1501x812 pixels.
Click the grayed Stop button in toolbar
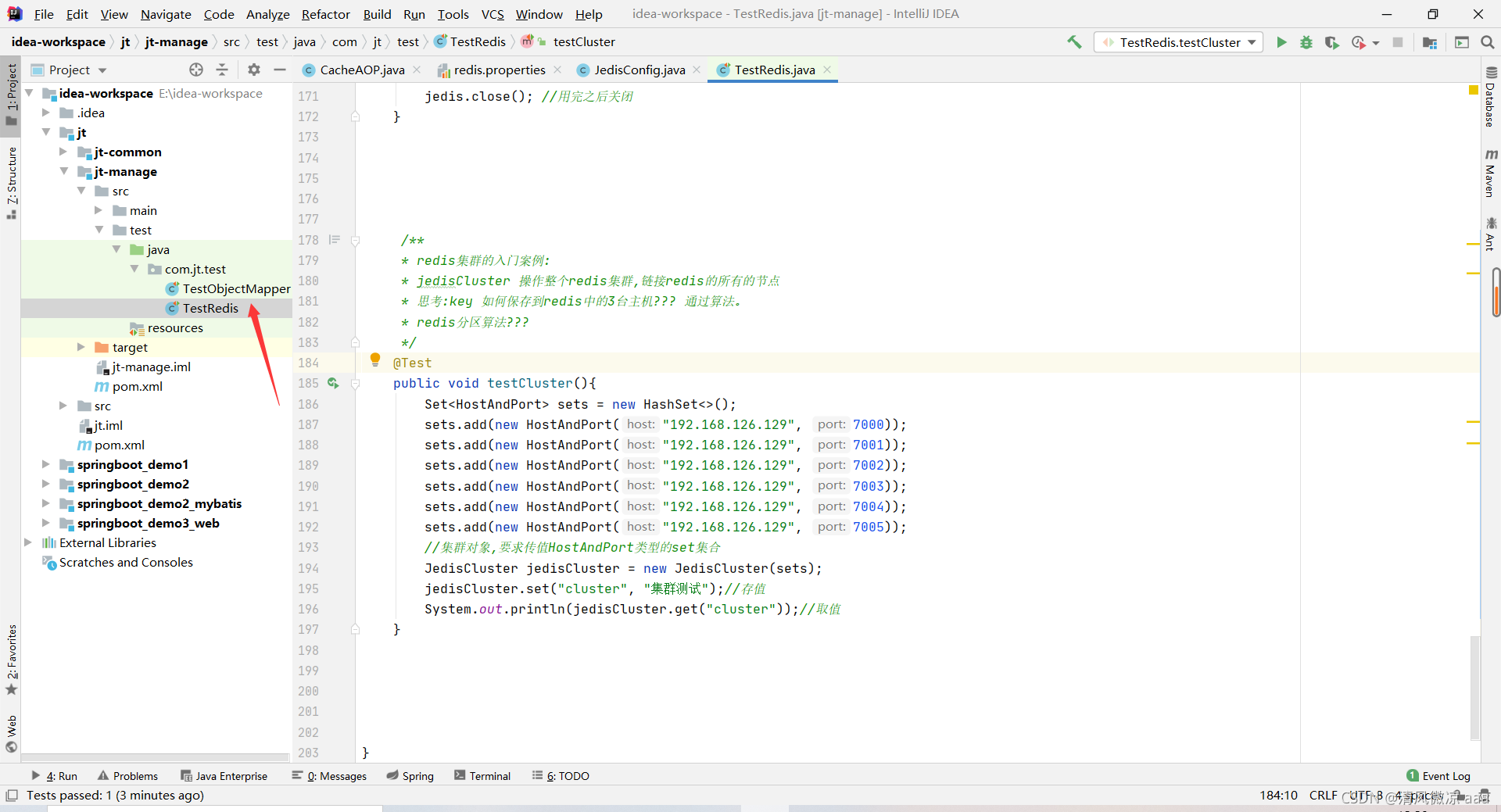[x=1398, y=42]
